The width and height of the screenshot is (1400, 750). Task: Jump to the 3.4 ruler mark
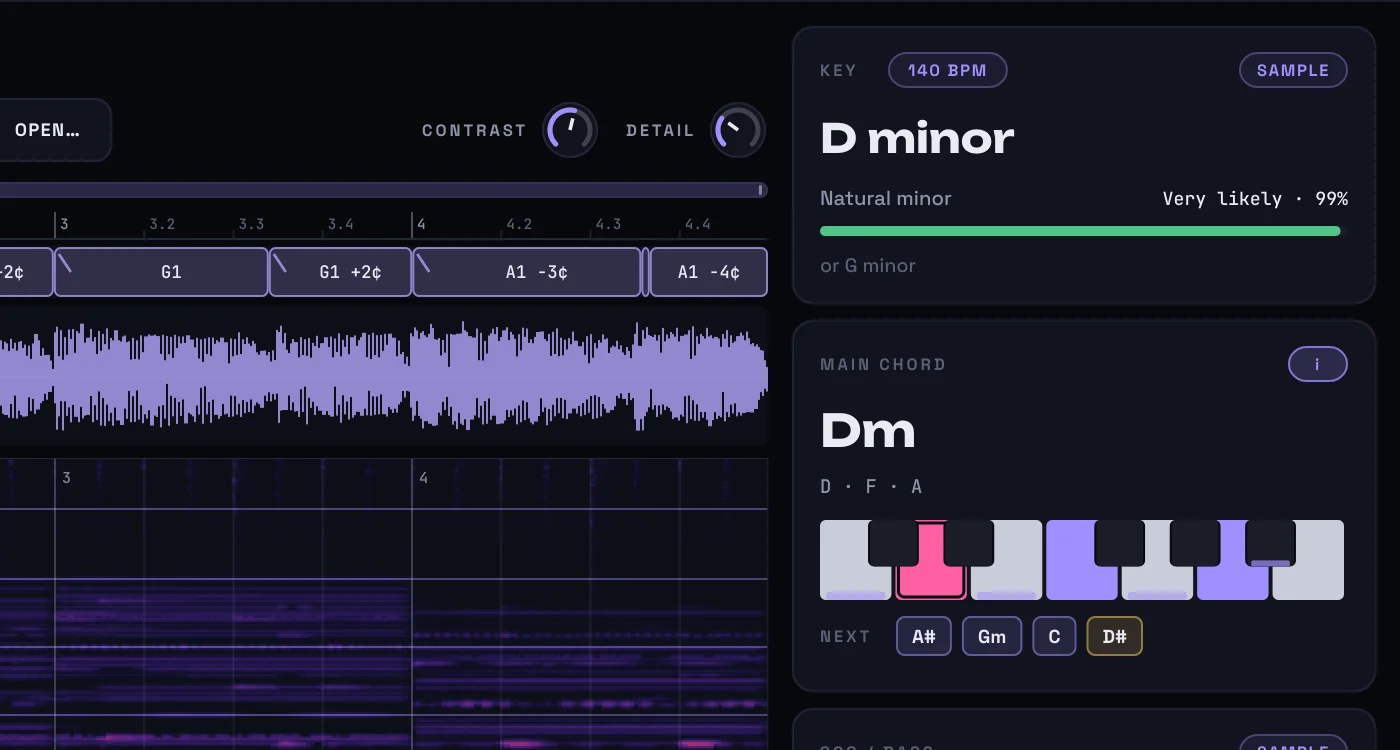coord(340,224)
